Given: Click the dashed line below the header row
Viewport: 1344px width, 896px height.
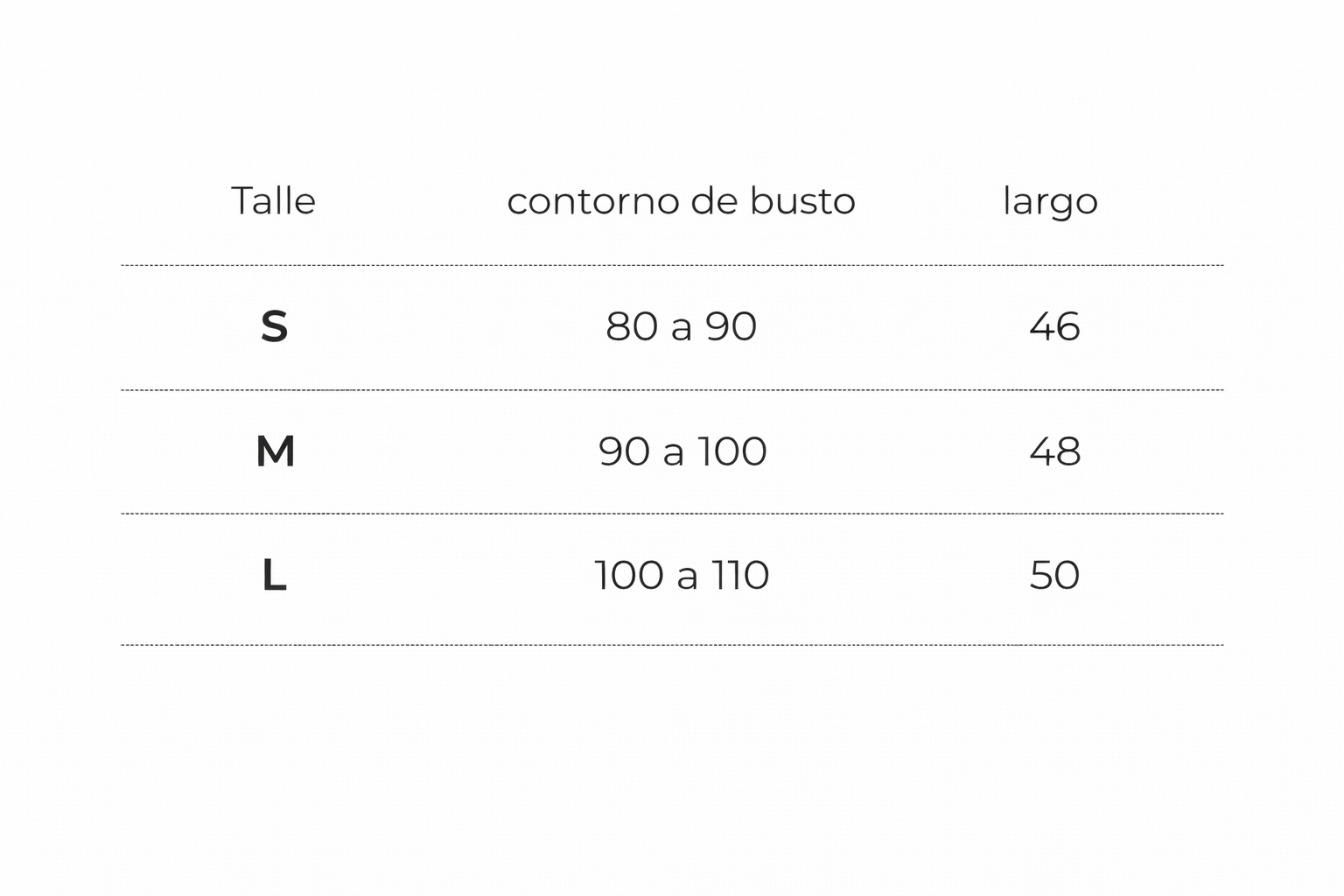Looking at the screenshot, I should [672, 265].
